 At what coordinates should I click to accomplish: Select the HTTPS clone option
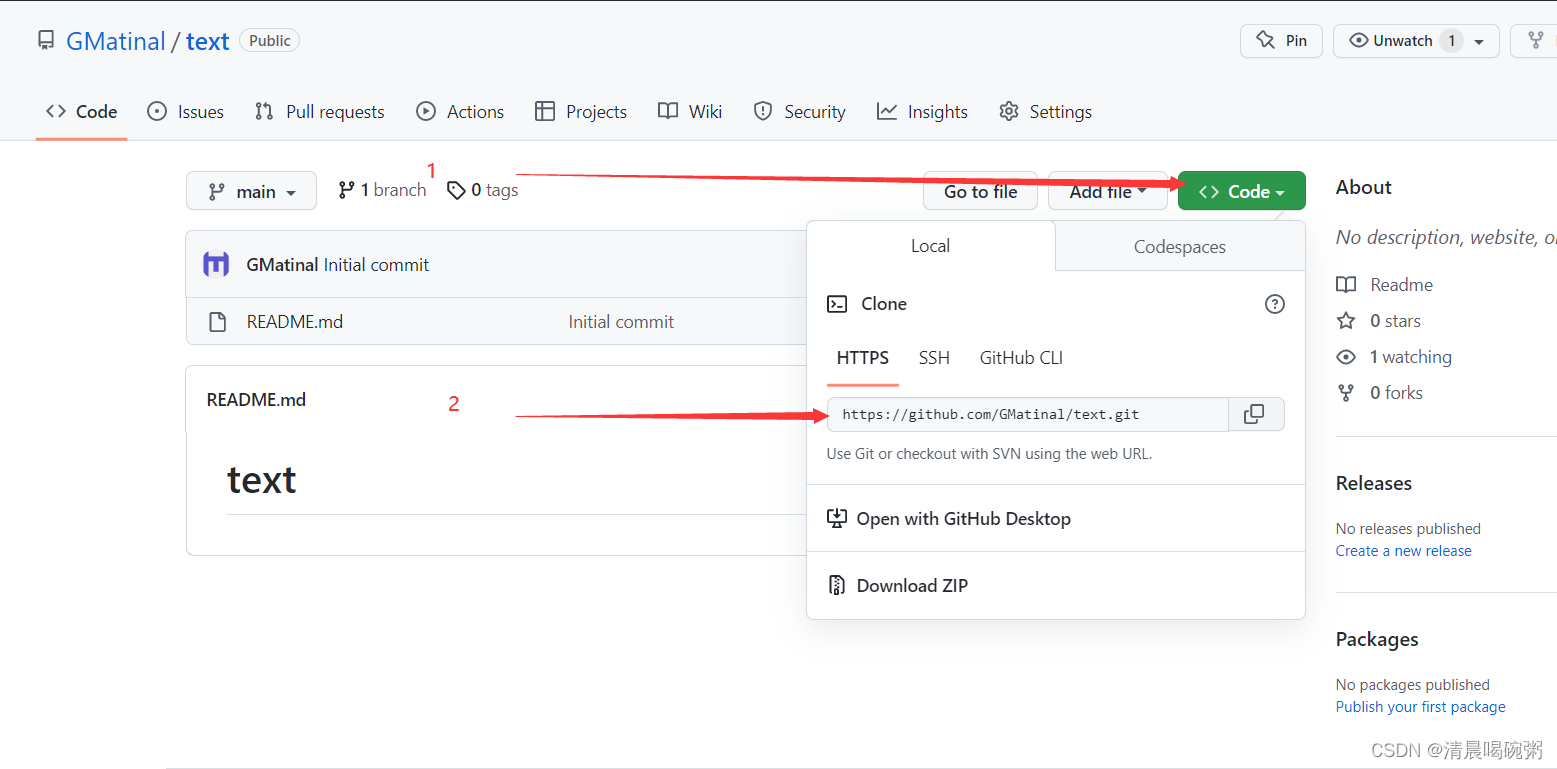pyautogui.click(x=863, y=358)
